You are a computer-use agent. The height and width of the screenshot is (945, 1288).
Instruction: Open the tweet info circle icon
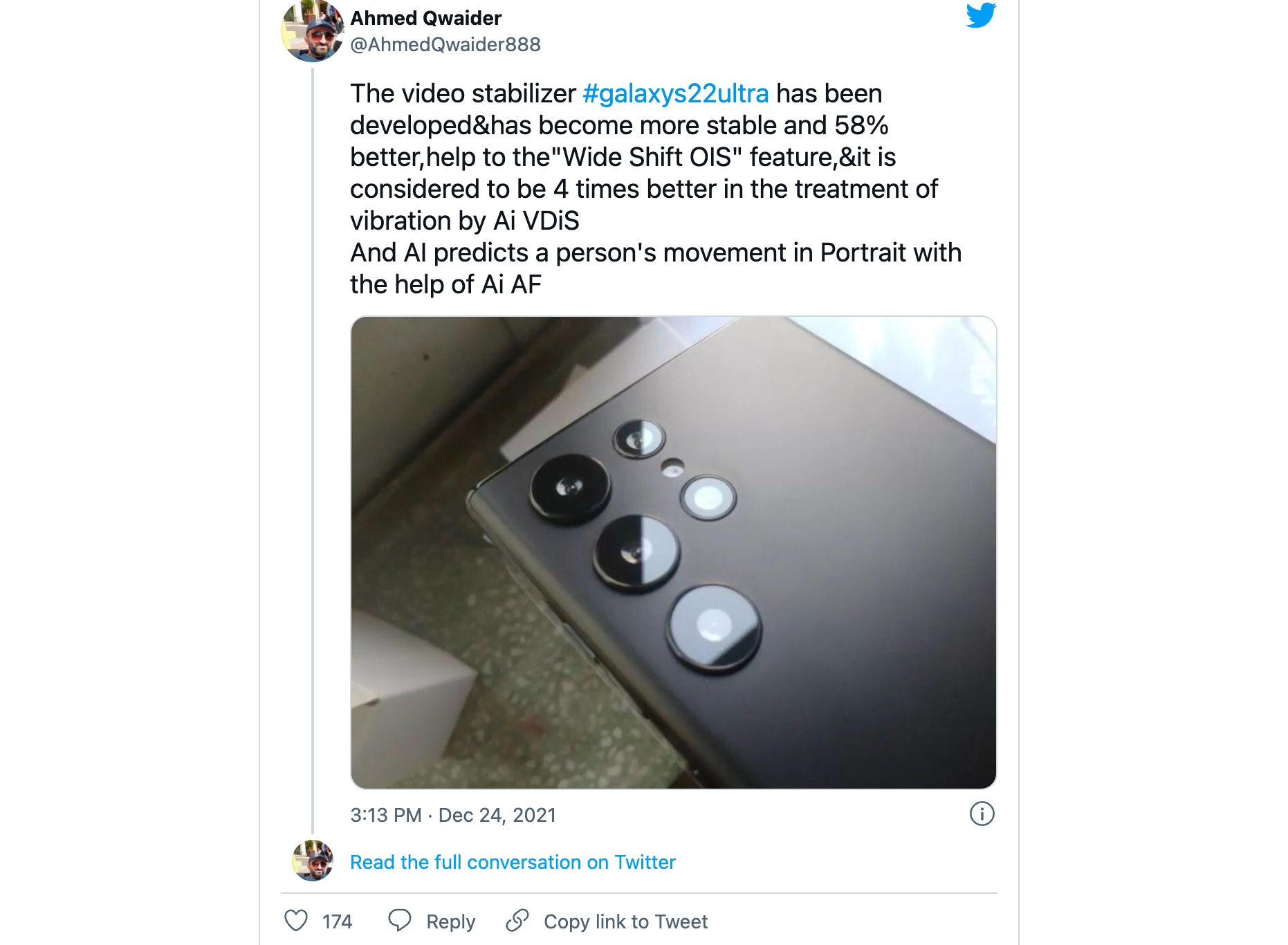pyautogui.click(x=982, y=814)
